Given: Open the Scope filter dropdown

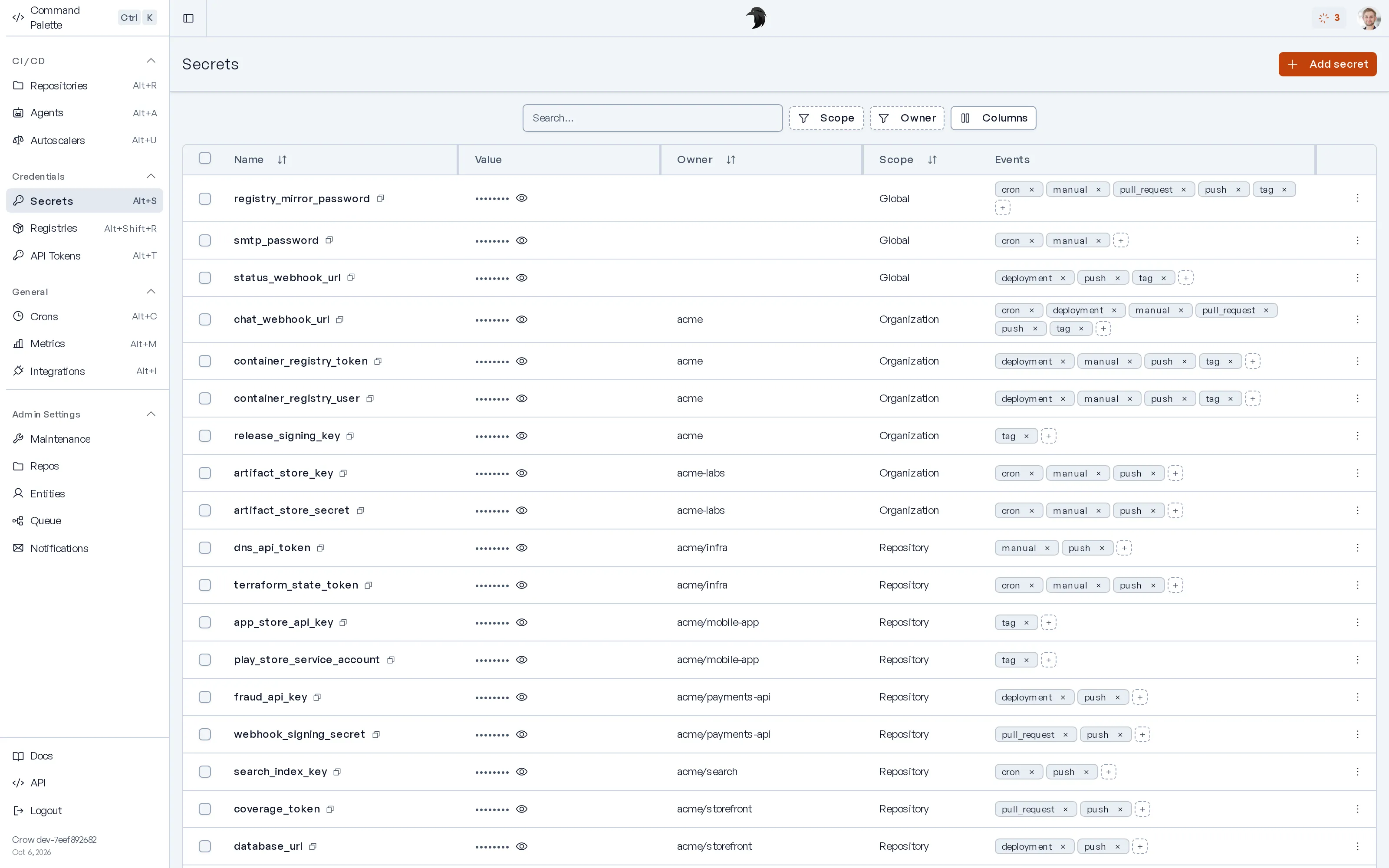Looking at the screenshot, I should [826, 118].
